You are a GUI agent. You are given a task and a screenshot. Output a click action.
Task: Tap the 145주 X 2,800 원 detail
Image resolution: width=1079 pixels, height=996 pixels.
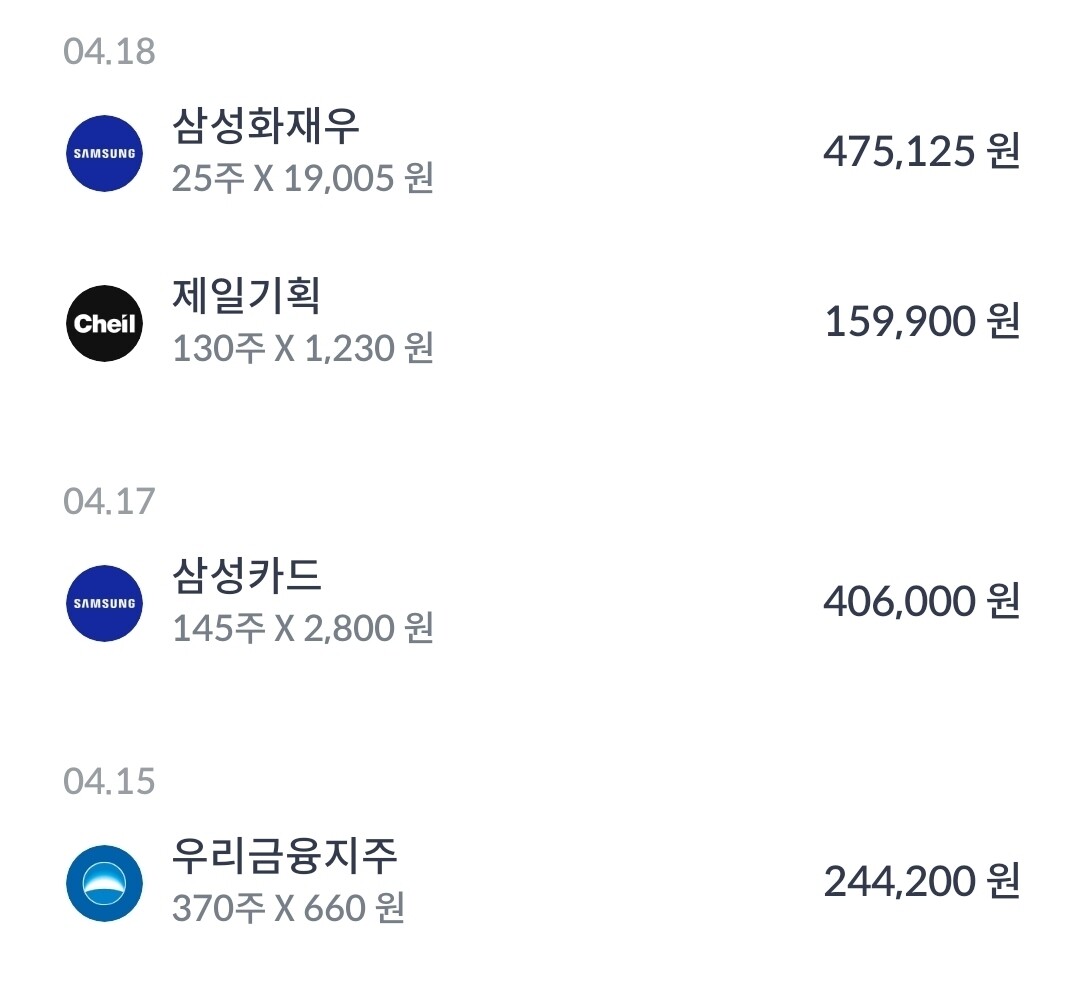click(302, 629)
